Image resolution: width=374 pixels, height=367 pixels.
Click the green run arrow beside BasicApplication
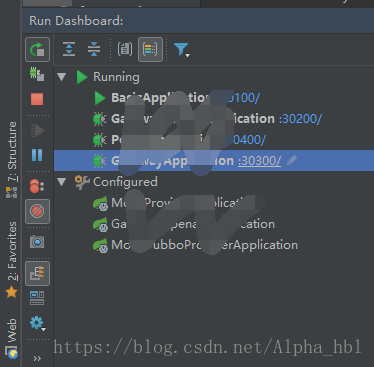[100, 98]
